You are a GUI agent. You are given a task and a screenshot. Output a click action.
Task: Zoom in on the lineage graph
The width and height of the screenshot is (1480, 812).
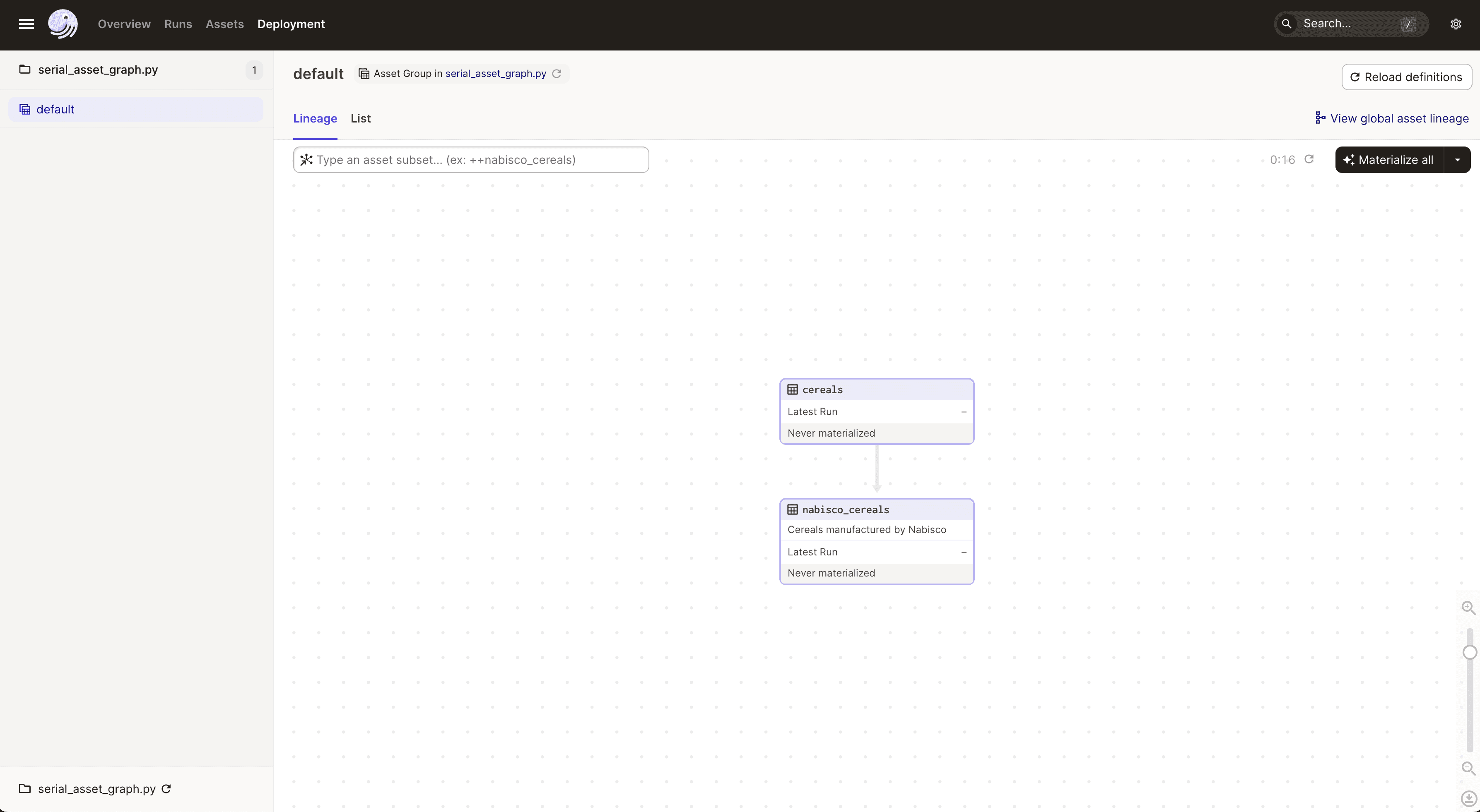1468,608
